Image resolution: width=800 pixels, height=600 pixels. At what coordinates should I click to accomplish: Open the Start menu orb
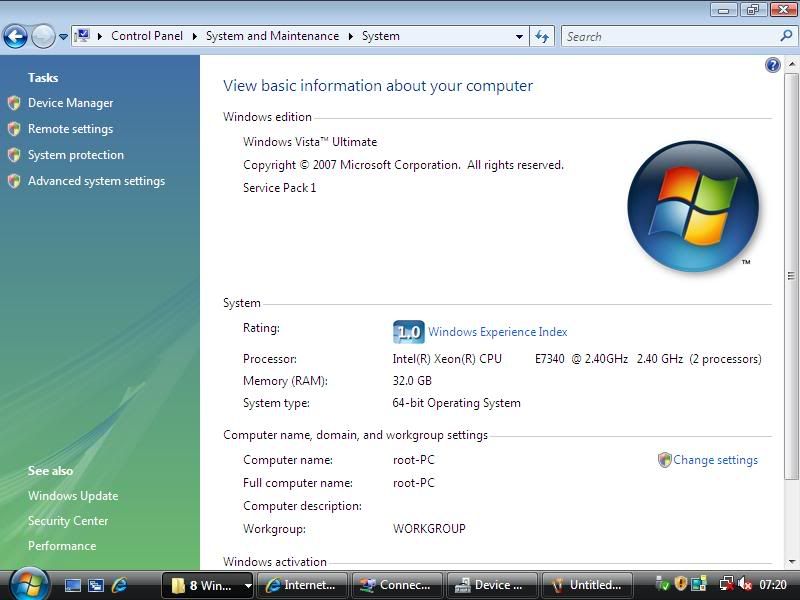(30, 584)
